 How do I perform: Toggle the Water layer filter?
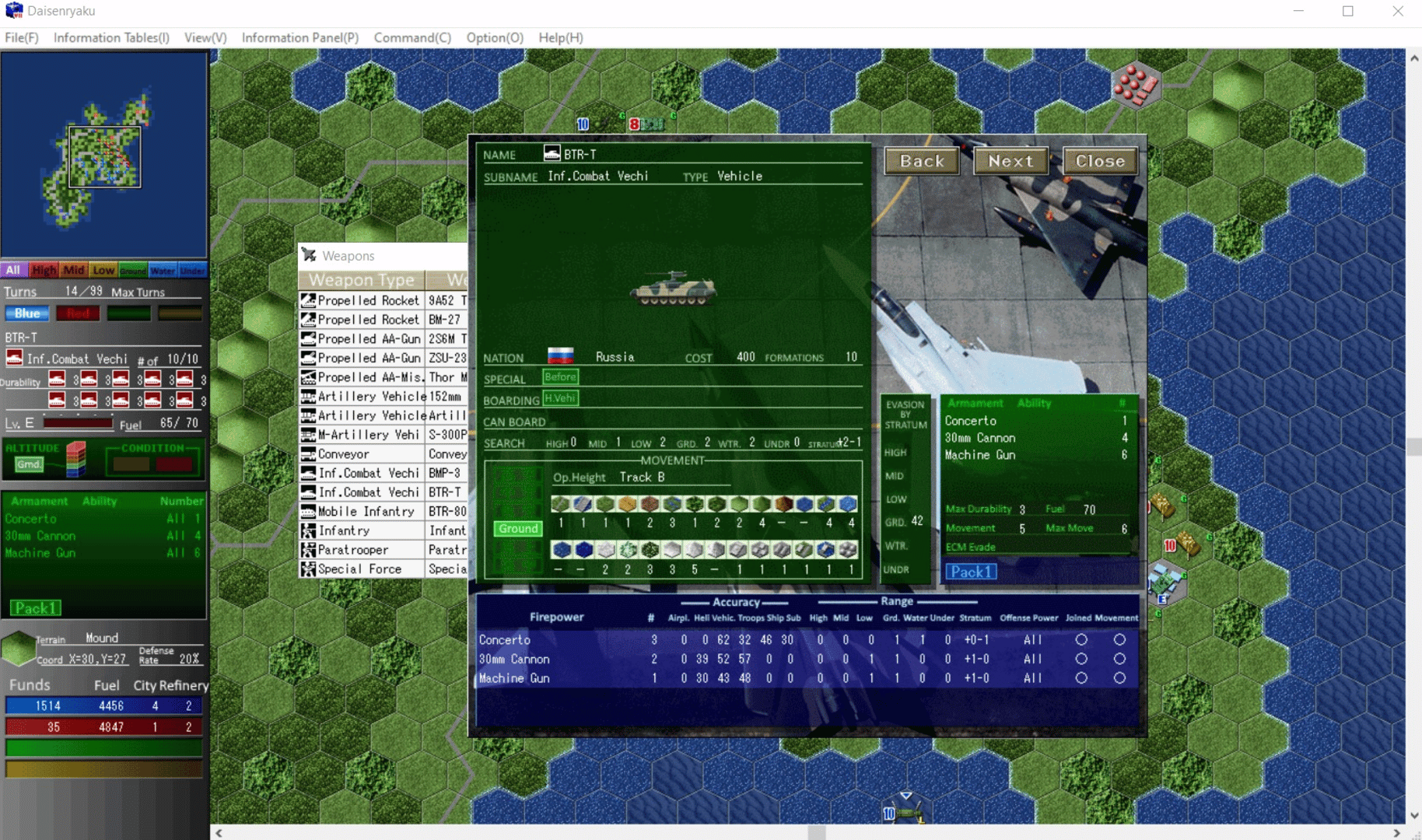click(163, 270)
